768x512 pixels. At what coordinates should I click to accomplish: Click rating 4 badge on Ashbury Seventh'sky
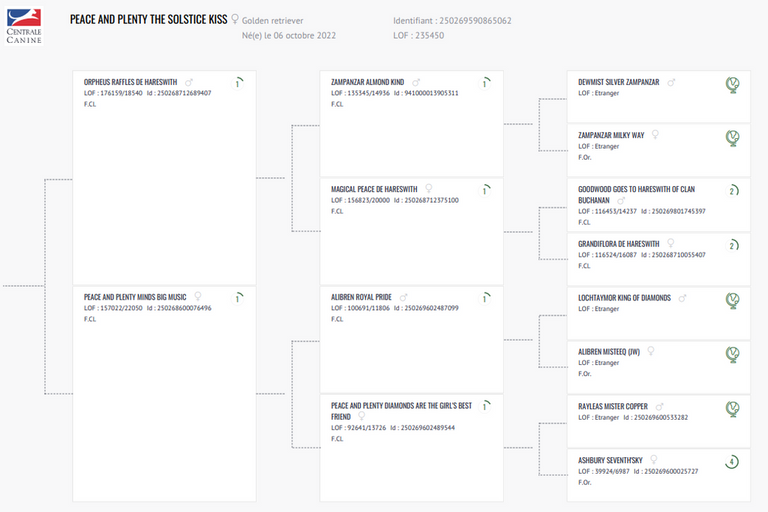[x=732, y=462]
